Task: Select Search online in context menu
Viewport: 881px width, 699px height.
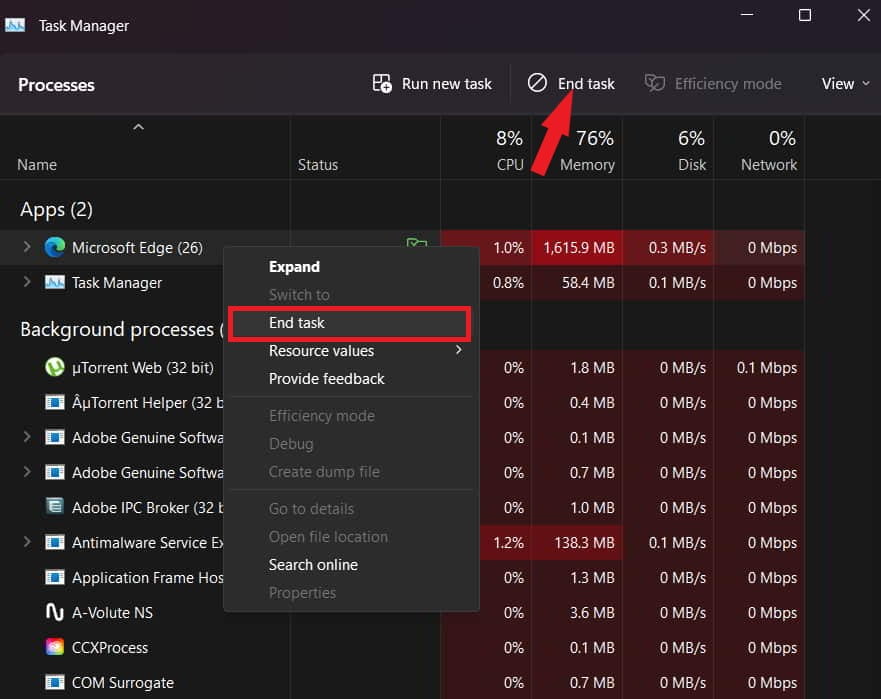Action: (x=313, y=565)
